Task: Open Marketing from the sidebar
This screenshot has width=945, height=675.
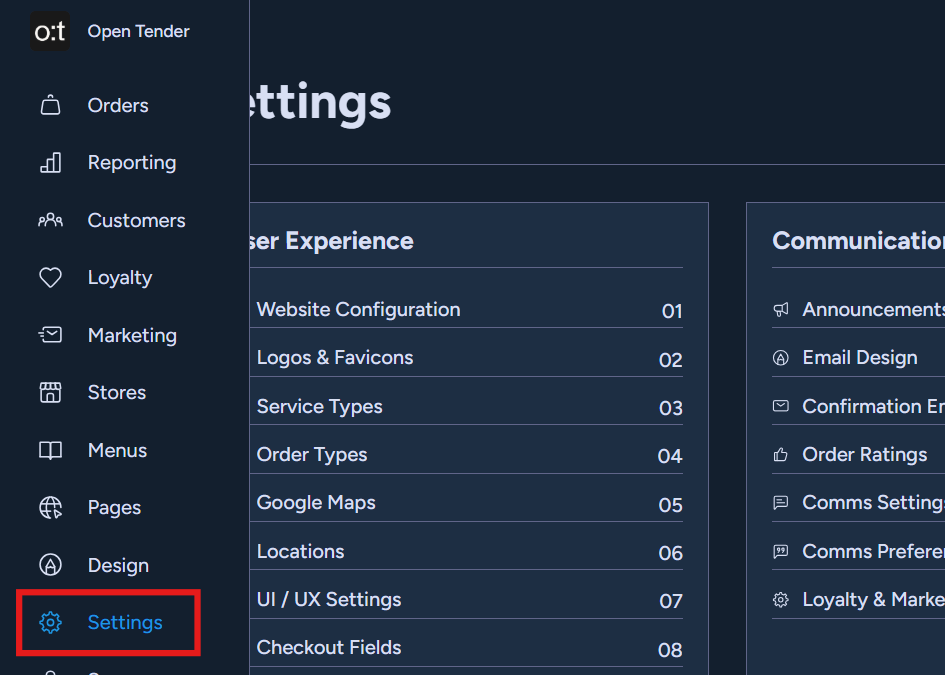Action: pyautogui.click(x=133, y=335)
